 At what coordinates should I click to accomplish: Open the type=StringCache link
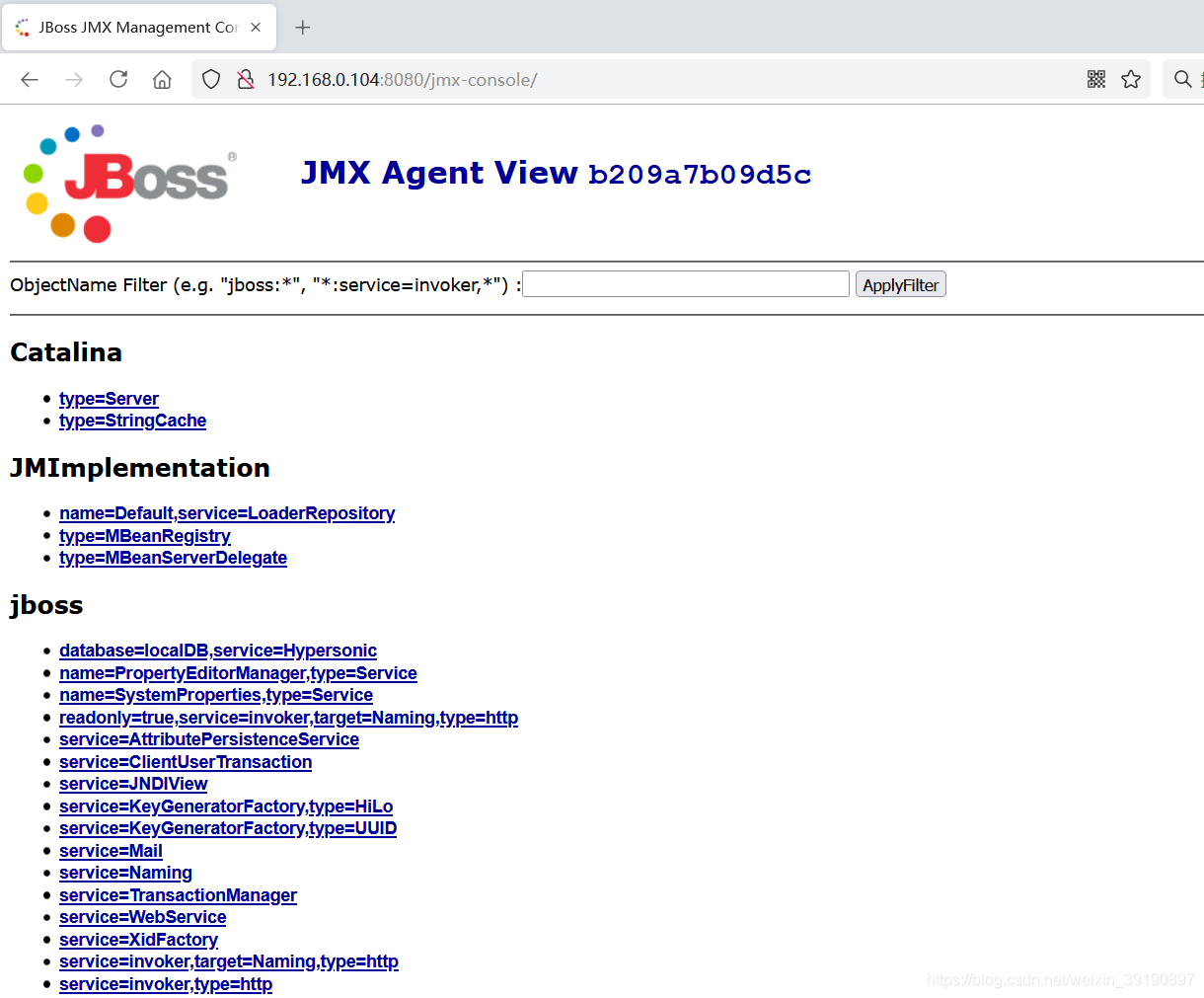click(x=132, y=421)
